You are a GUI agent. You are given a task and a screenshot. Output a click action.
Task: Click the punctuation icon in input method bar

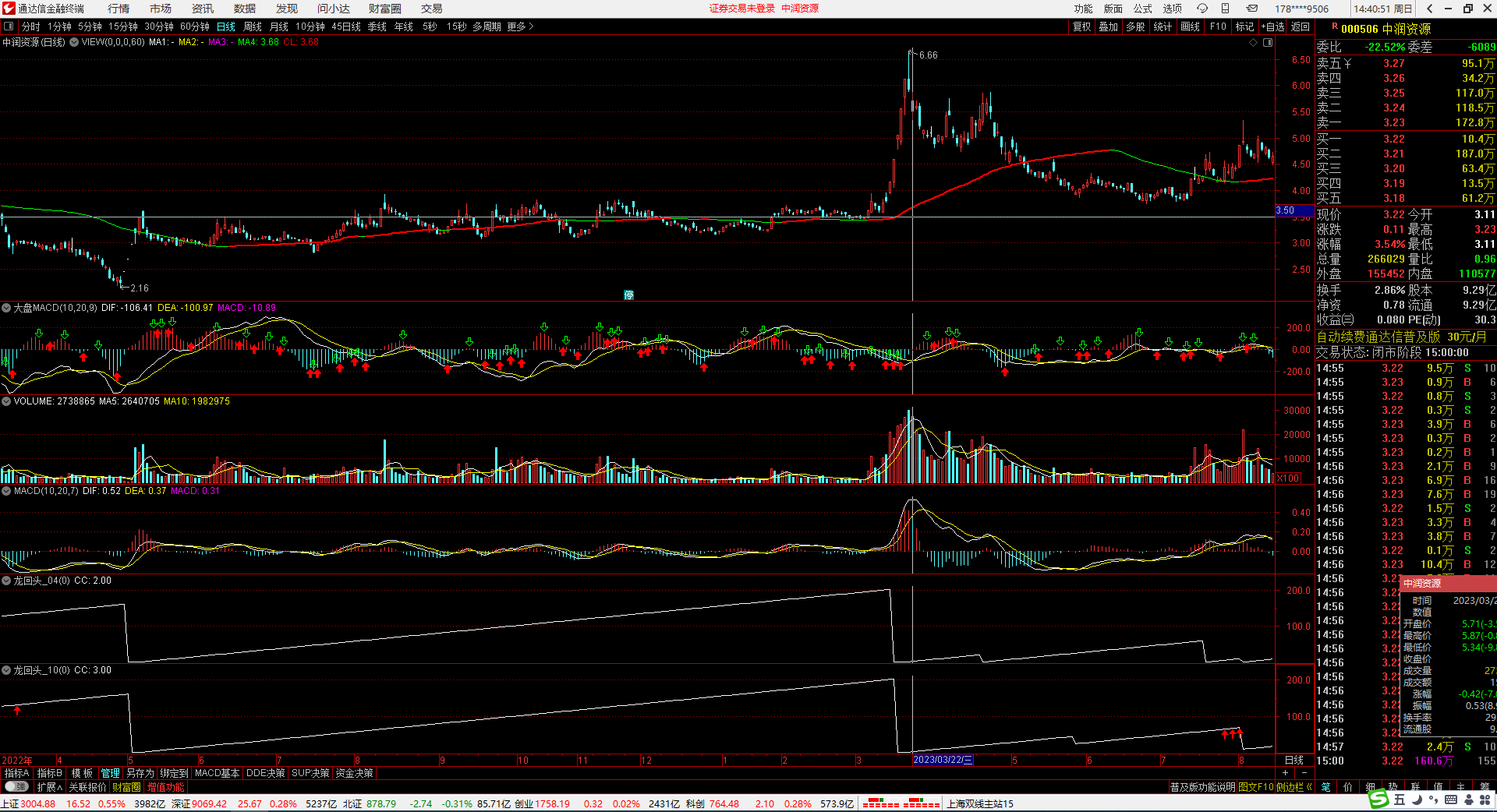(x=1434, y=801)
